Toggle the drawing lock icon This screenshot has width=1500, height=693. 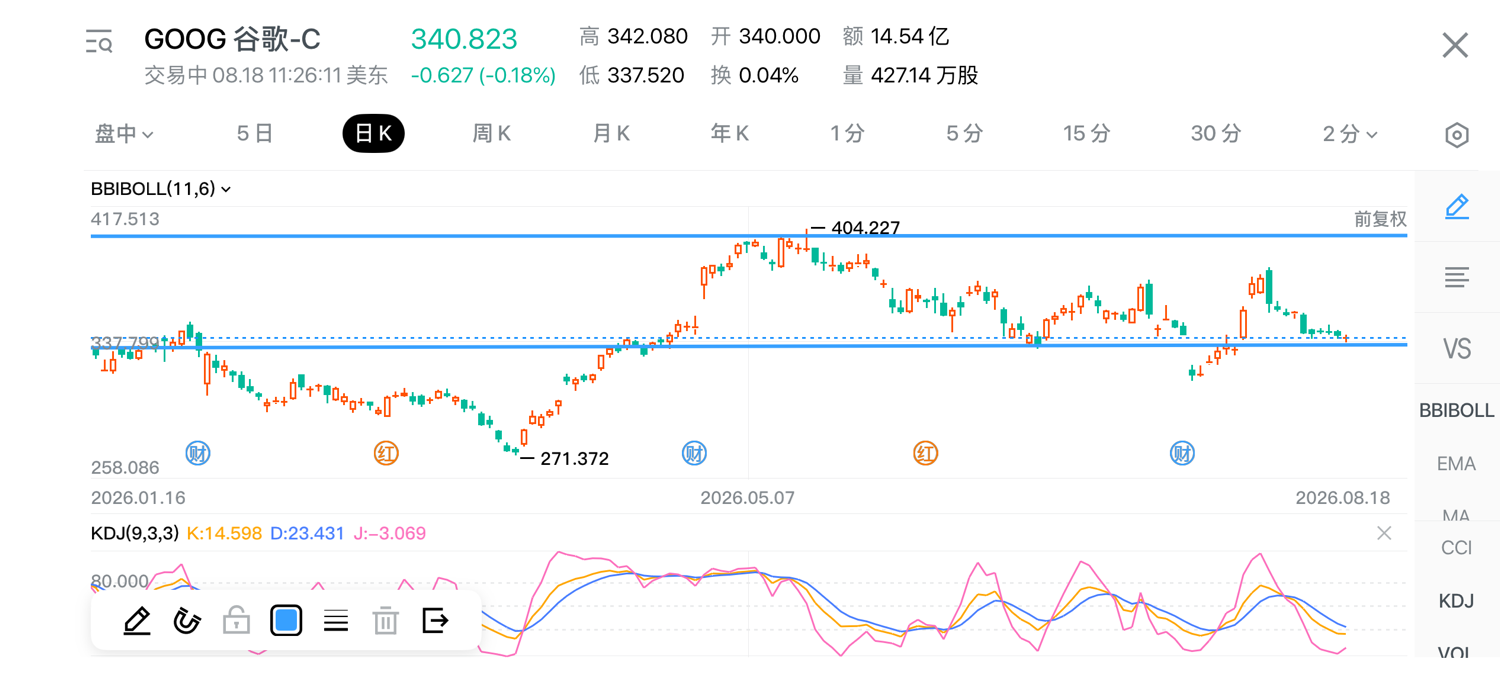click(236, 621)
